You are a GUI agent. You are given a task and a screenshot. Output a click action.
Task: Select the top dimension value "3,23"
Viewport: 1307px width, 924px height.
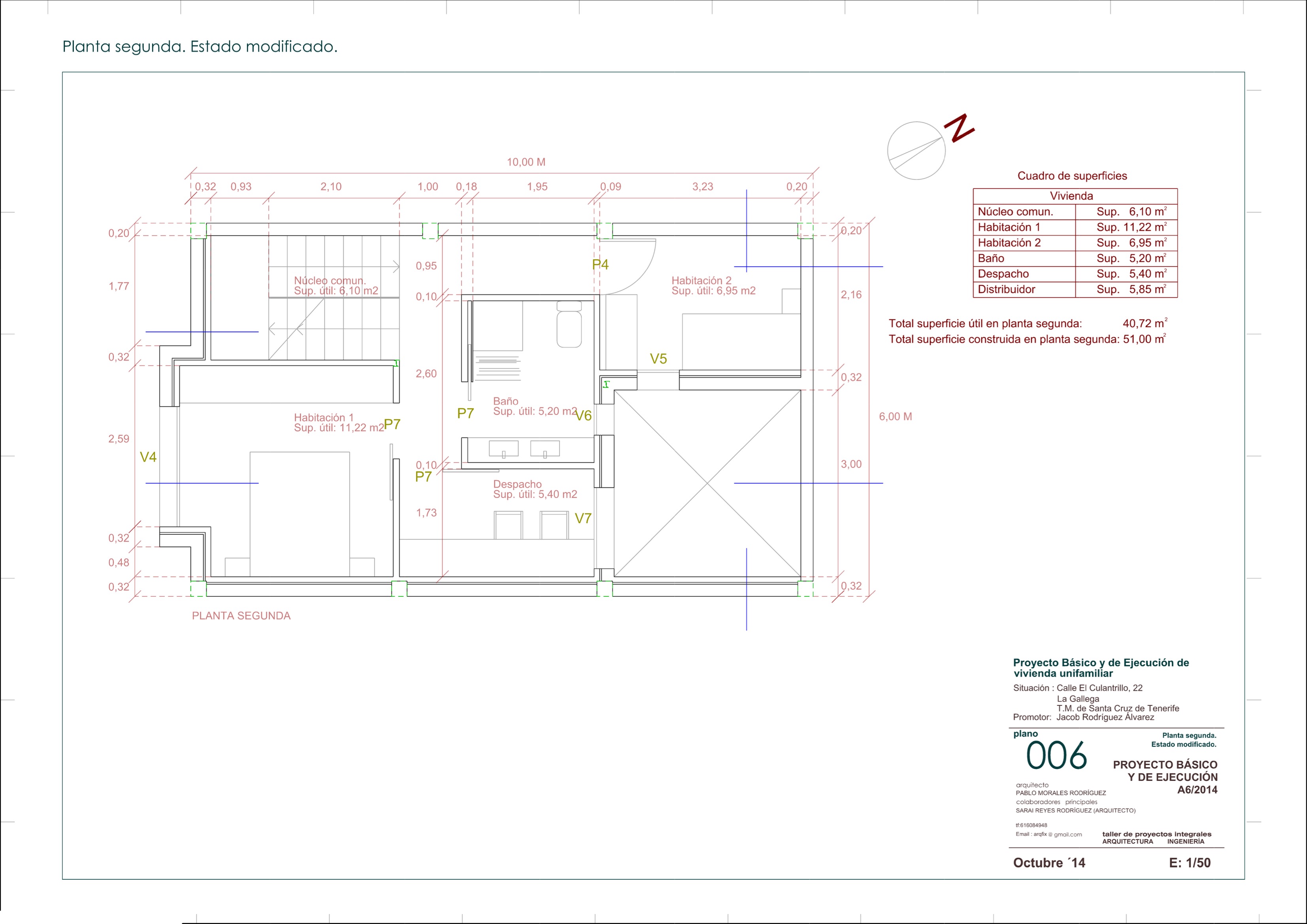coord(702,187)
